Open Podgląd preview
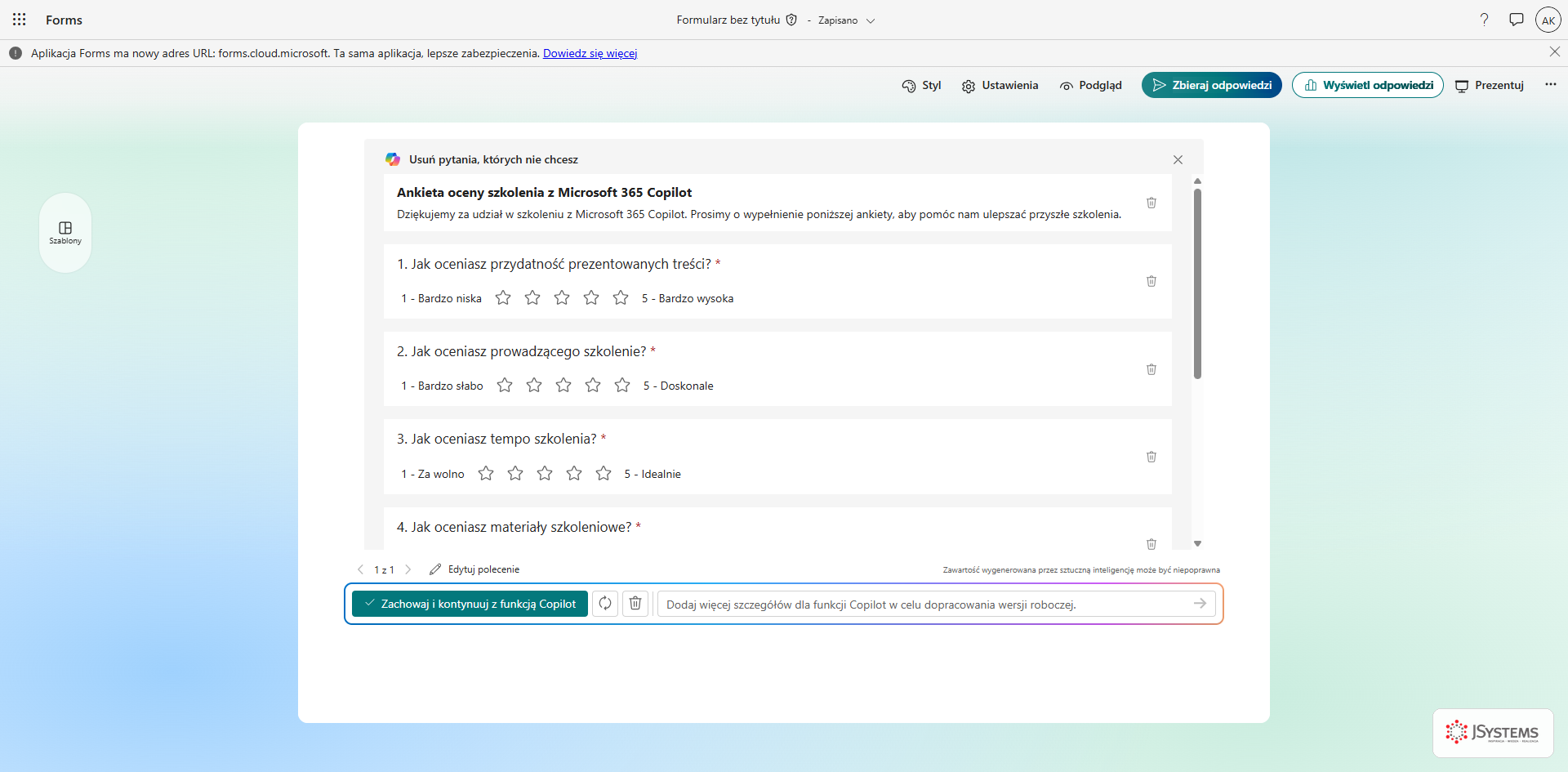Image resolution: width=1568 pixels, height=772 pixels. click(1090, 85)
